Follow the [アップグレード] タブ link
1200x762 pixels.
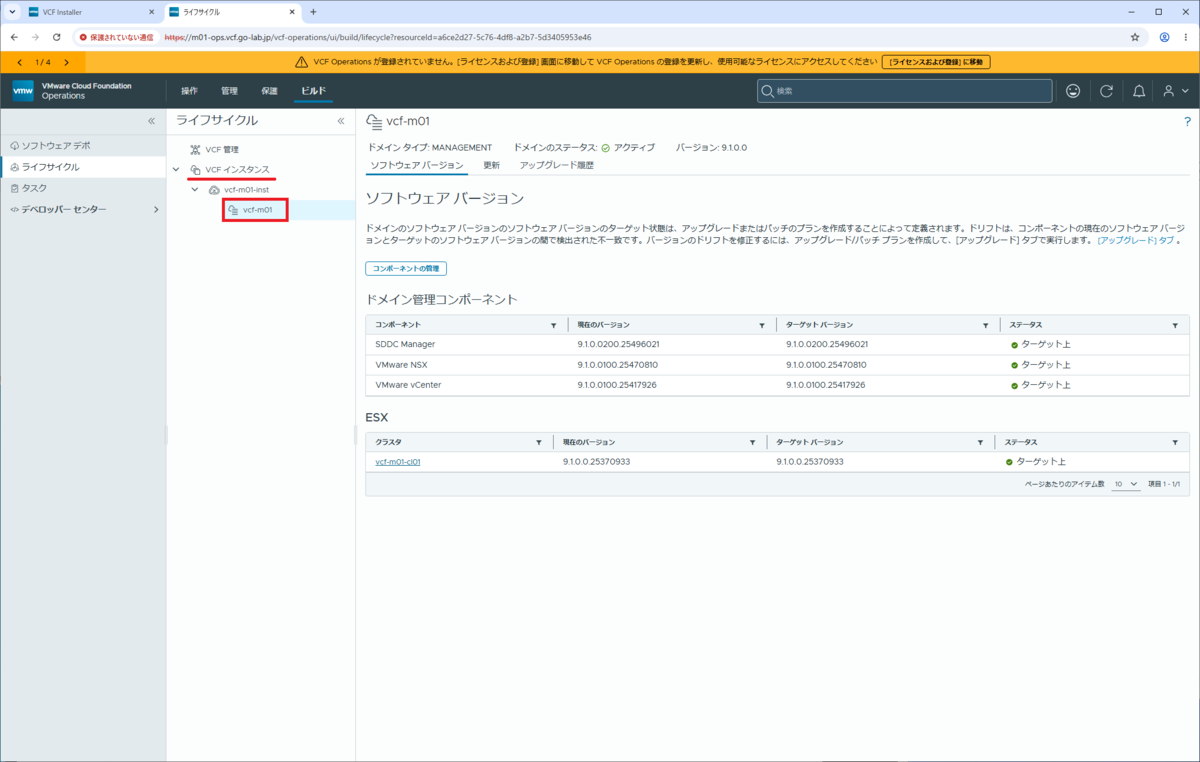(1136, 241)
